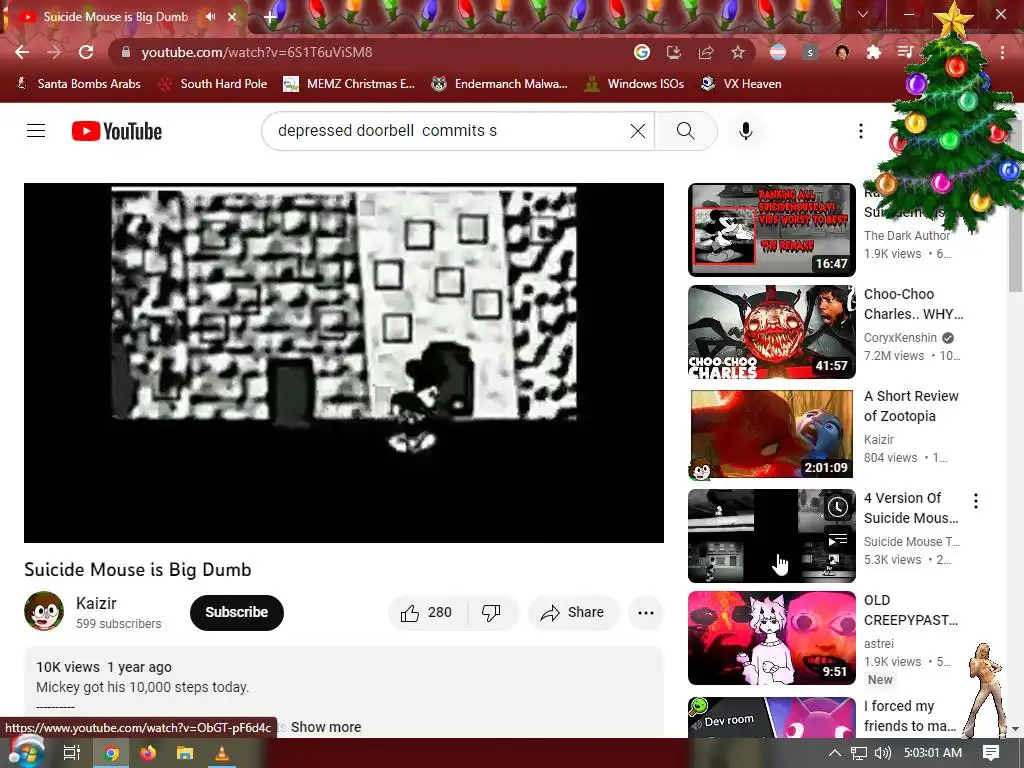This screenshot has height=768, width=1024.
Task: Share the video
Action: coord(572,613)
